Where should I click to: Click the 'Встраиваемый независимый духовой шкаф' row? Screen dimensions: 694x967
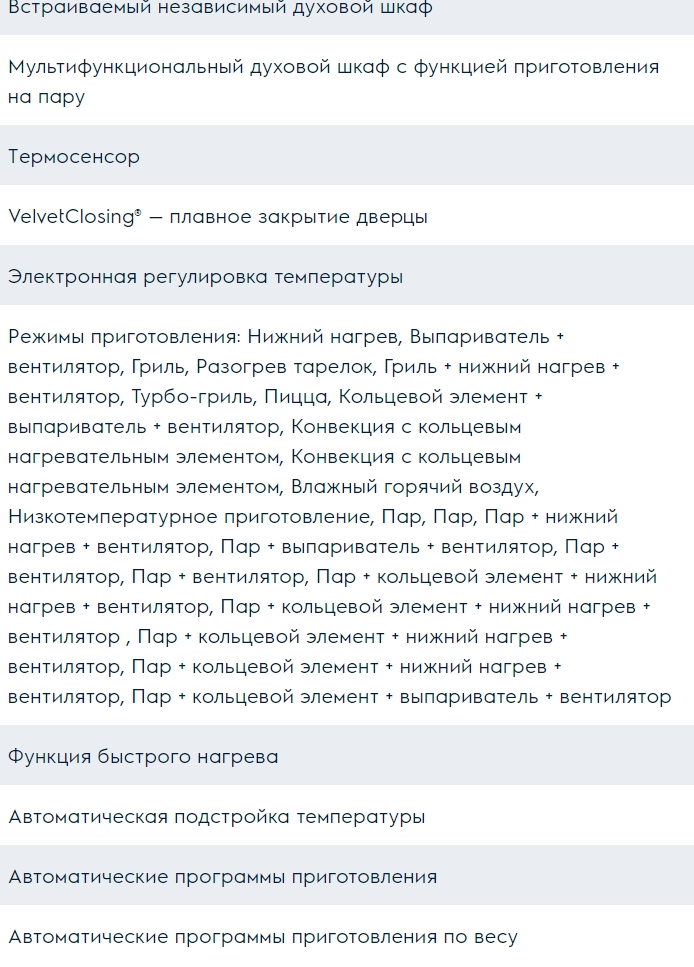click(x=220, y=9)
